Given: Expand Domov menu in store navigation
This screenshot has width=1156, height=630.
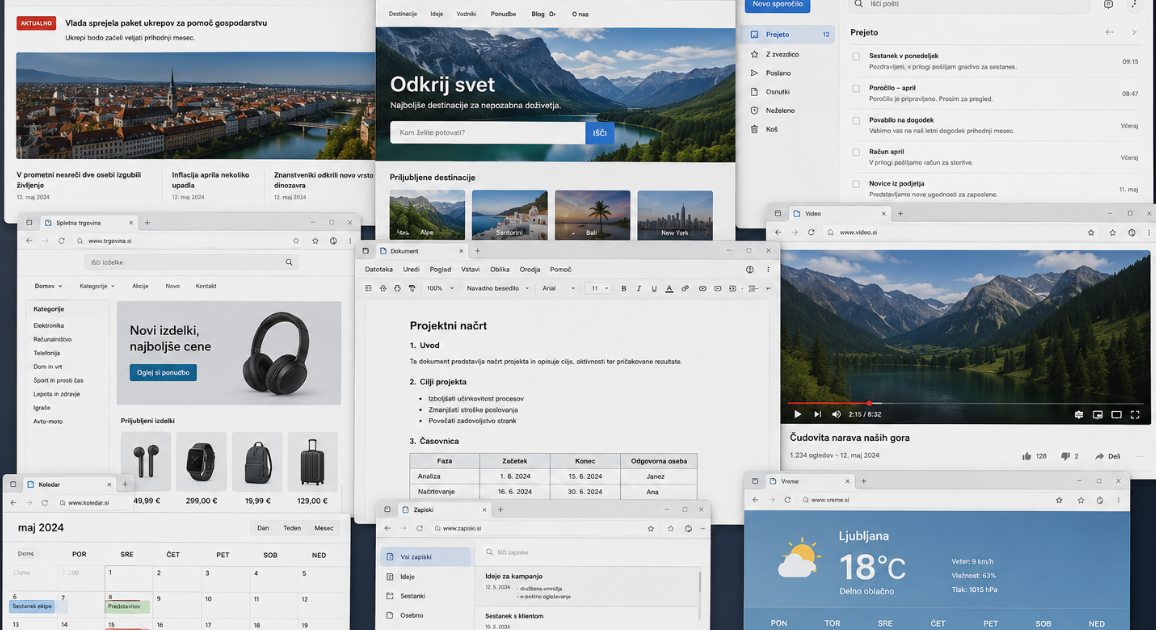Looking at the screenshot, I should pos(48,286).
